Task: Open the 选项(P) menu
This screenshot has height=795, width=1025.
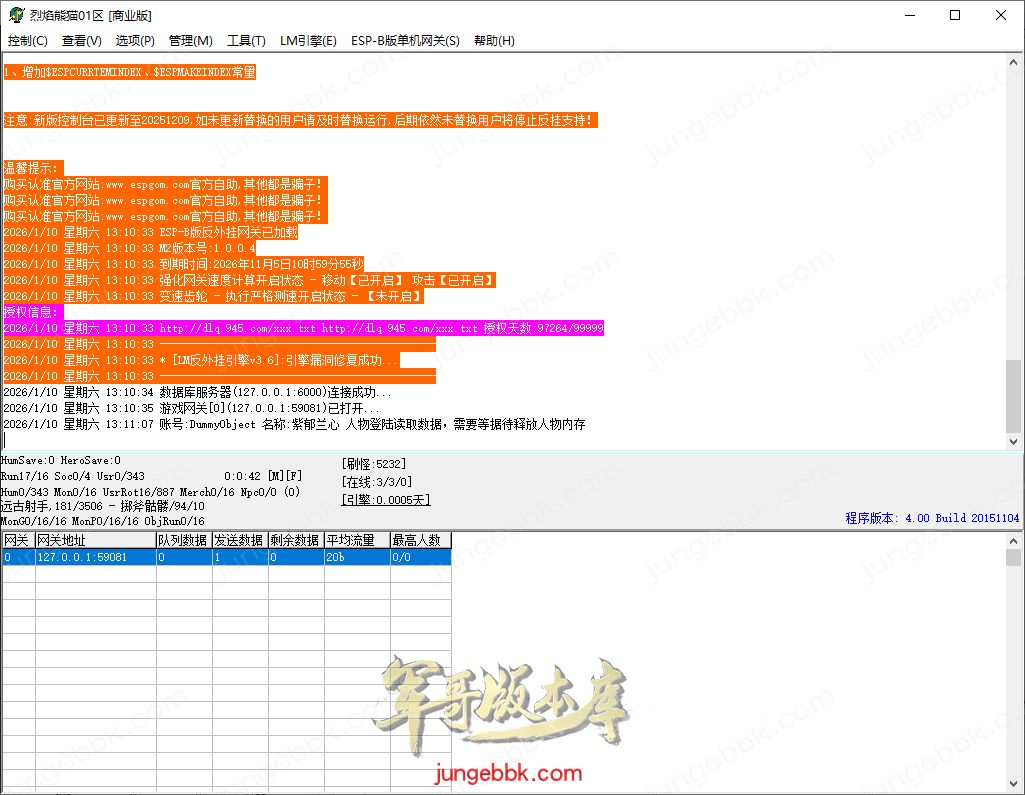Action: coord(135,41)
